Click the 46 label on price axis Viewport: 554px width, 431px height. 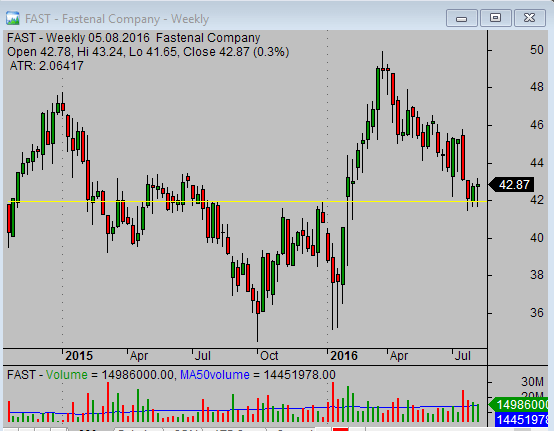[537, 125]
